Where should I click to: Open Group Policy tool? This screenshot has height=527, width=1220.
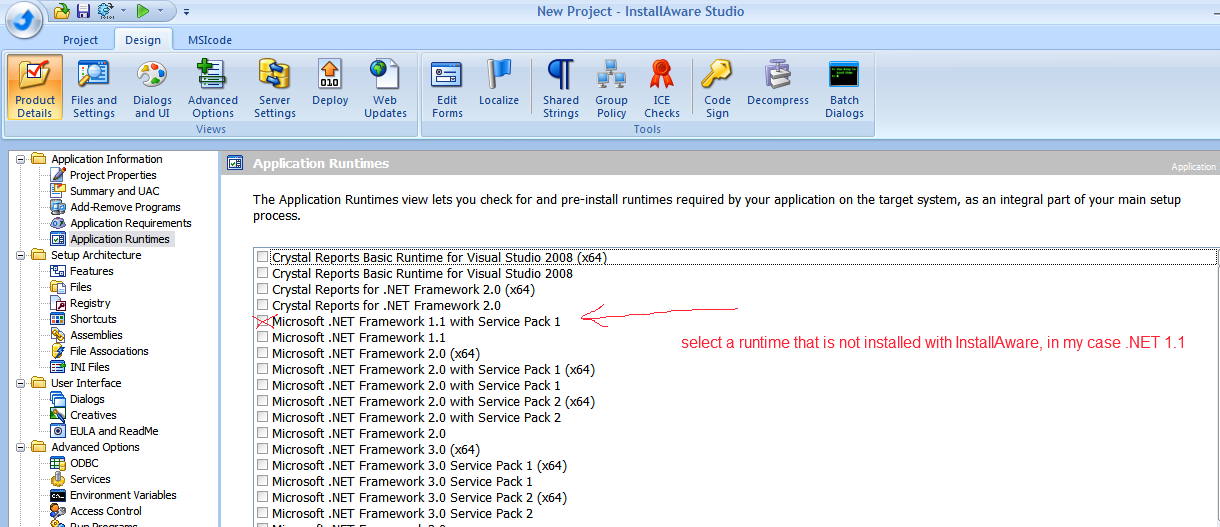coord(611,88)
